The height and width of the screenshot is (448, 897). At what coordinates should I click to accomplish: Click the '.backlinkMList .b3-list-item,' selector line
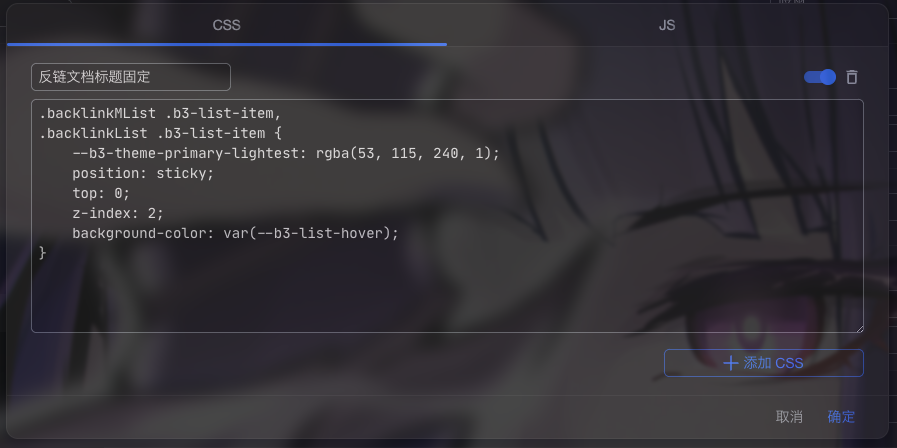(161, 113)
